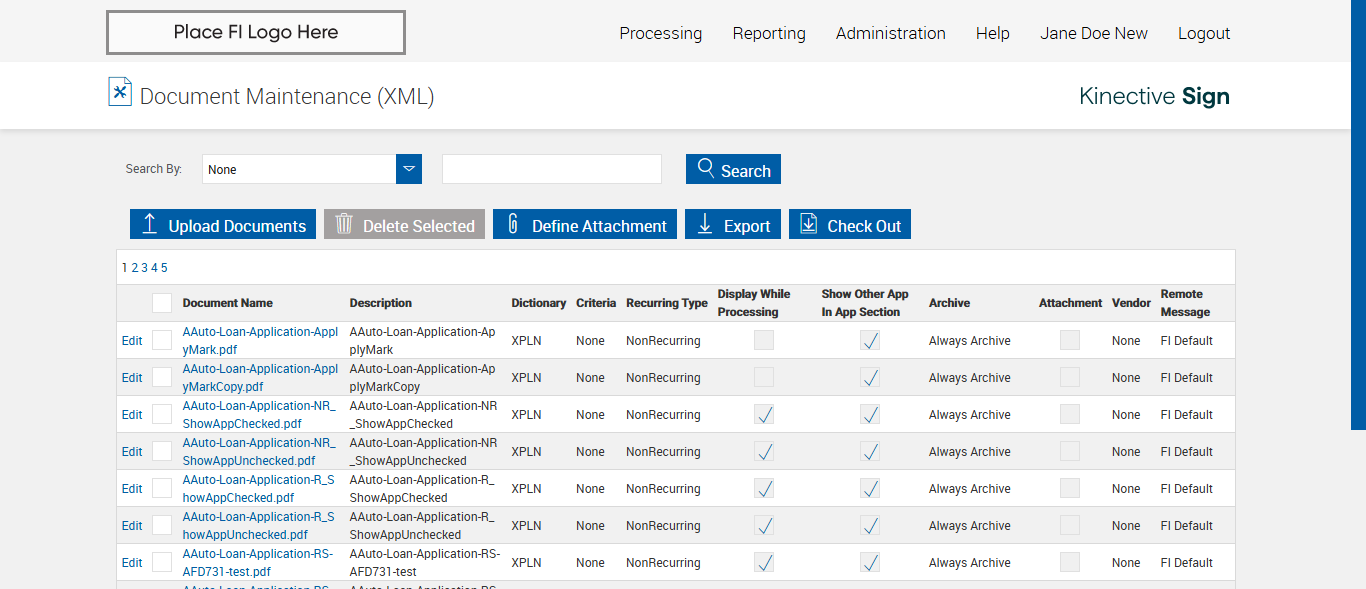Click the Document Maintenance page icon

point(120,92)
